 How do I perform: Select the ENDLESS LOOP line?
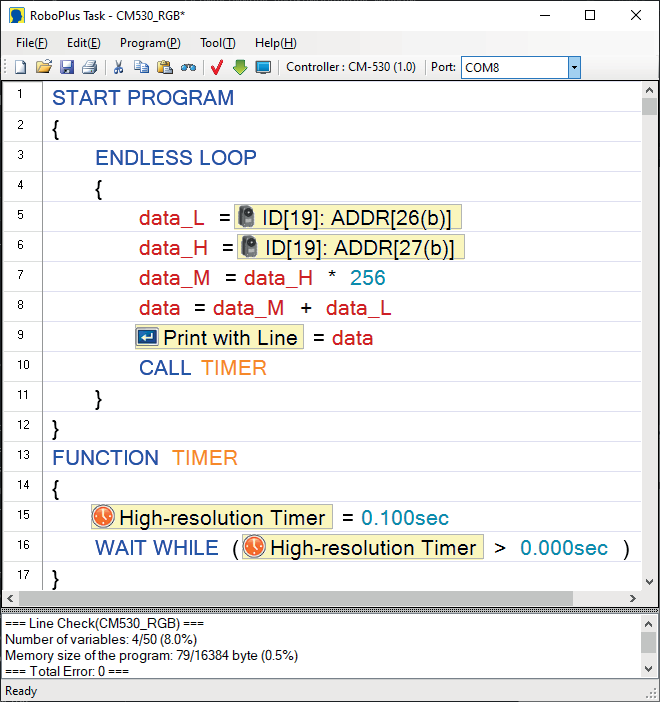175,158
